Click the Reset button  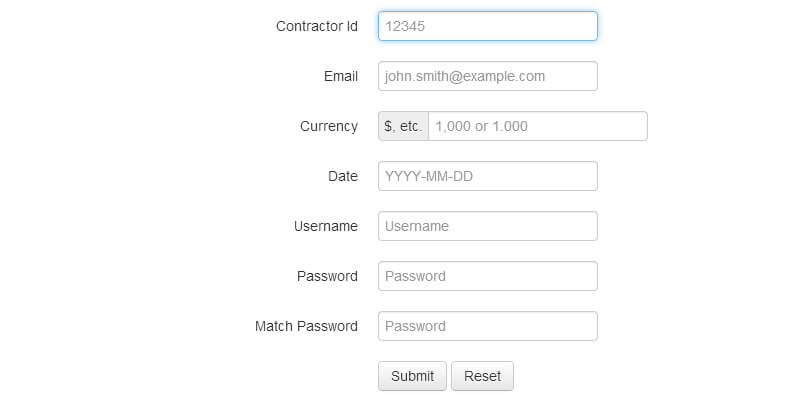(x=482, y=376)
